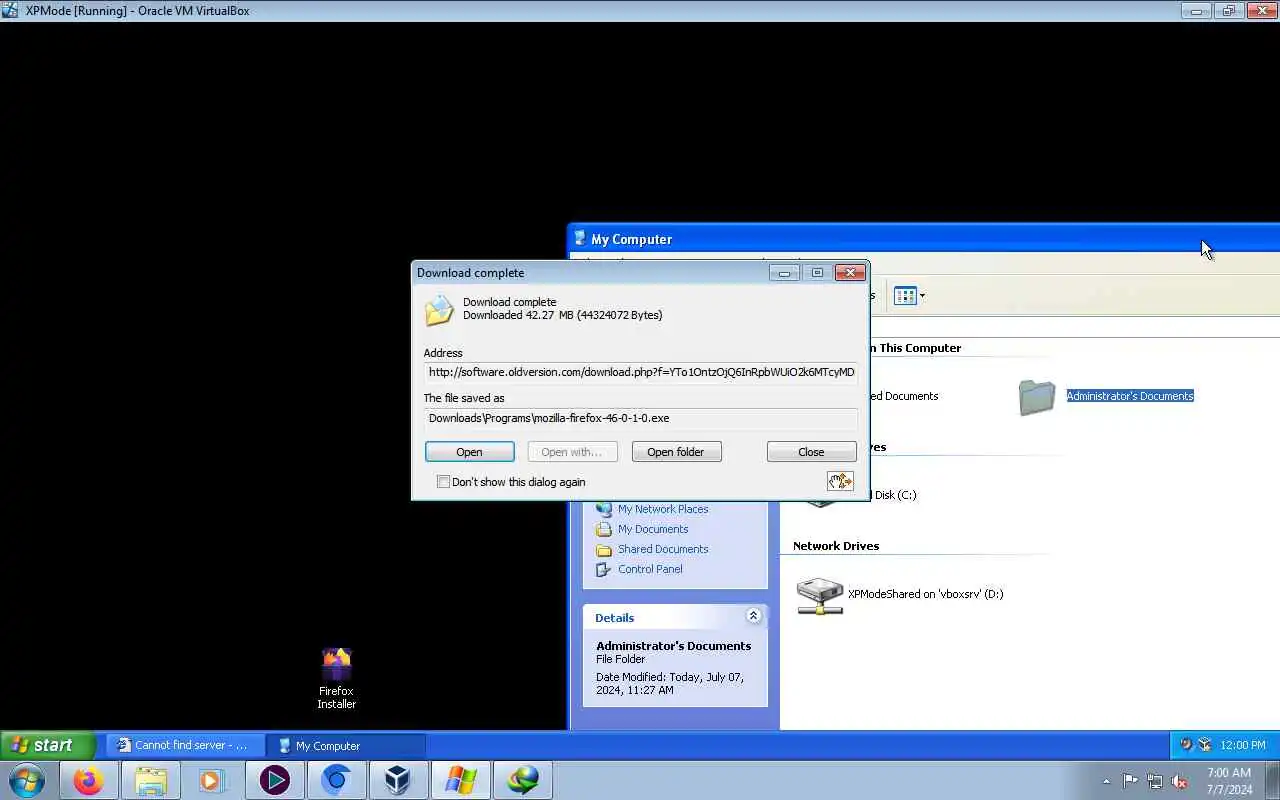Restore the Download complete dialog window

click(817, 272)
